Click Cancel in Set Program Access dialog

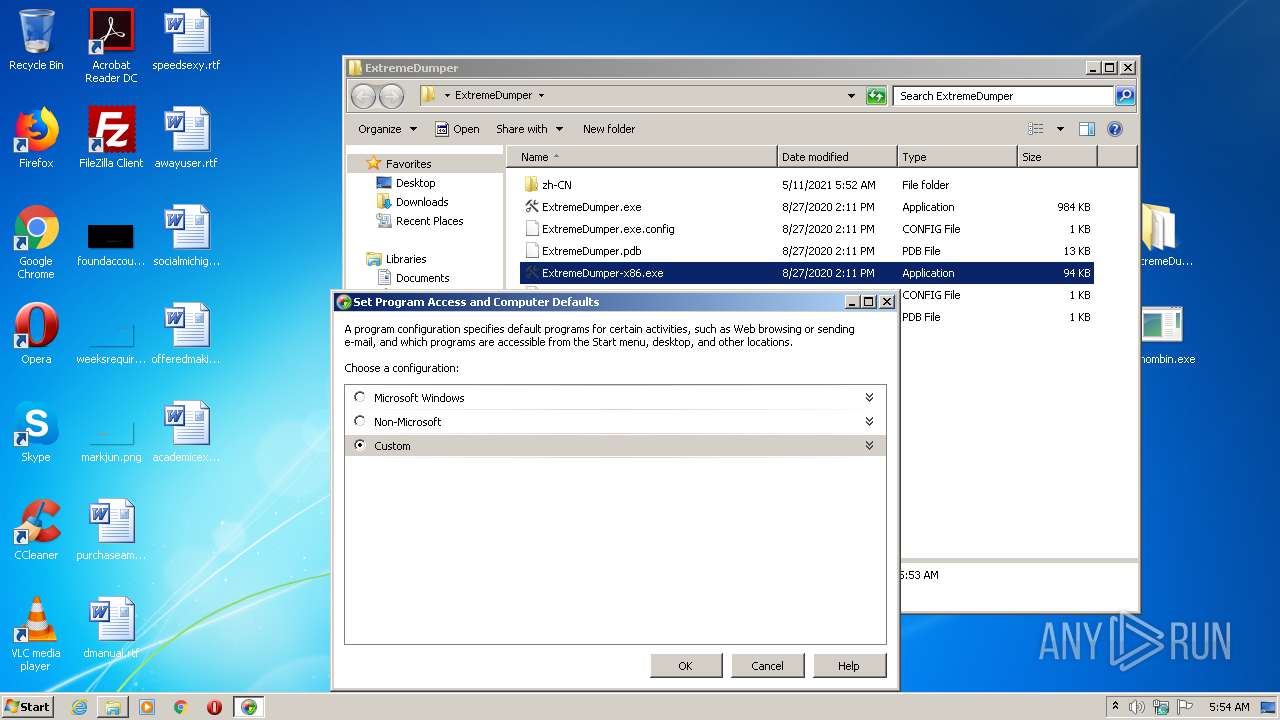tap(767, 666)
